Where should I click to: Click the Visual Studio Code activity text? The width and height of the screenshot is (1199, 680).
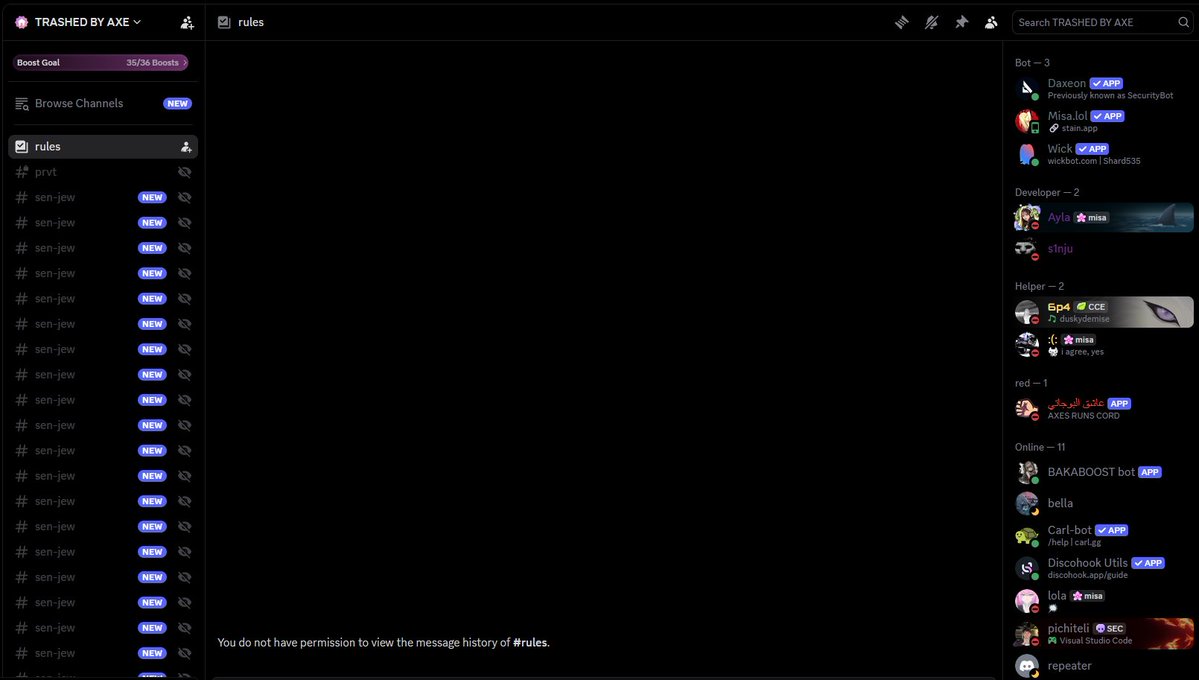pyautogui.click(x=1096, y=641)
